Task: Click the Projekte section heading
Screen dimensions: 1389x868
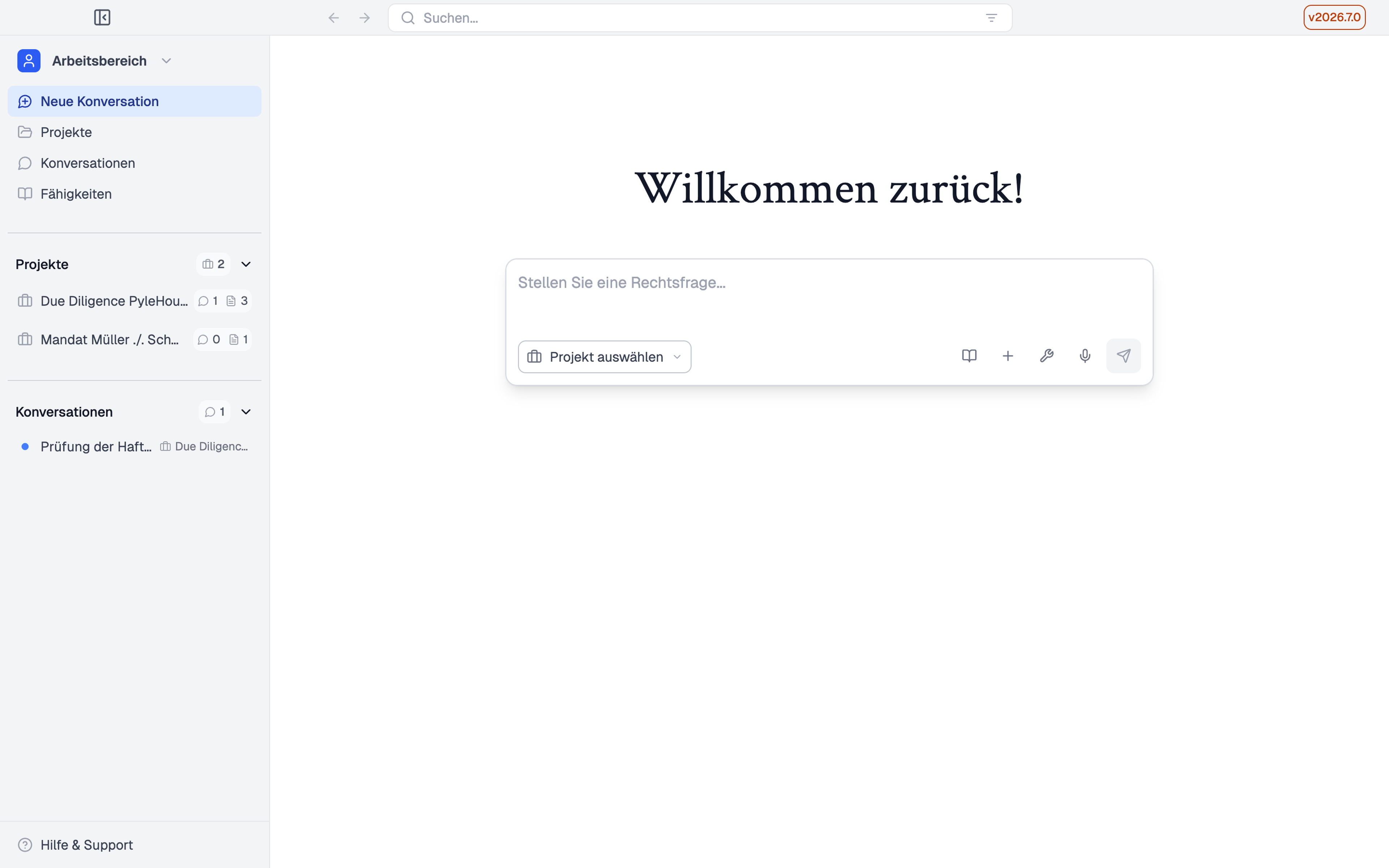Action: click(42, 264)
